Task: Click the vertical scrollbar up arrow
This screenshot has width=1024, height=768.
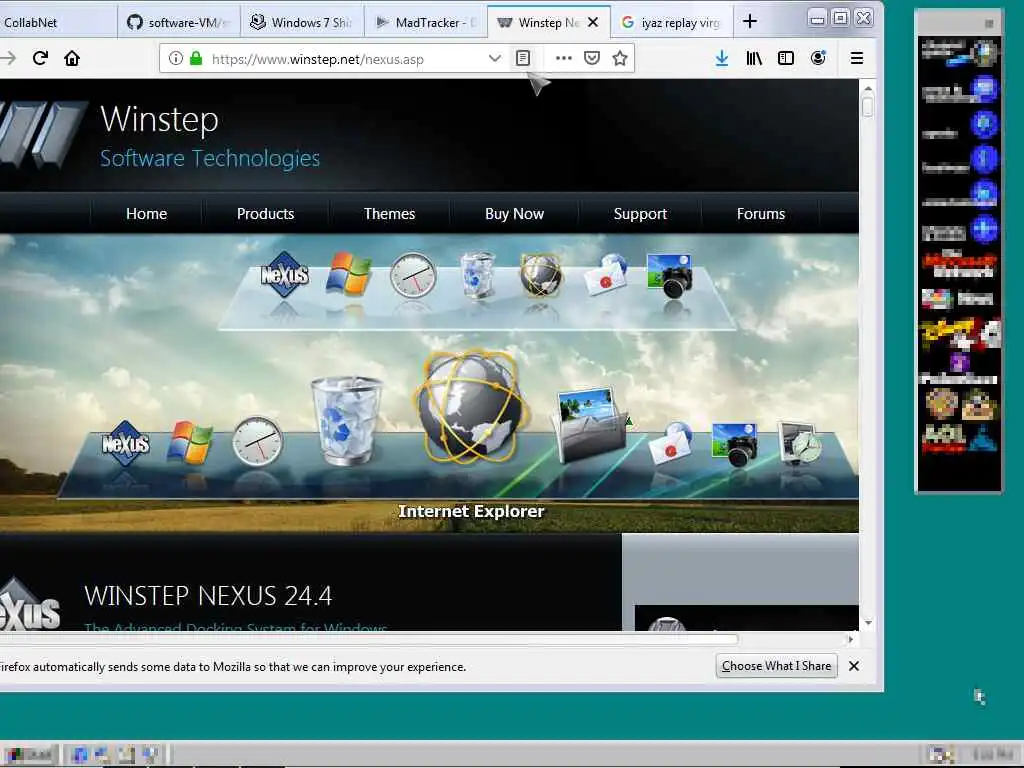Action: pos(868,88)
